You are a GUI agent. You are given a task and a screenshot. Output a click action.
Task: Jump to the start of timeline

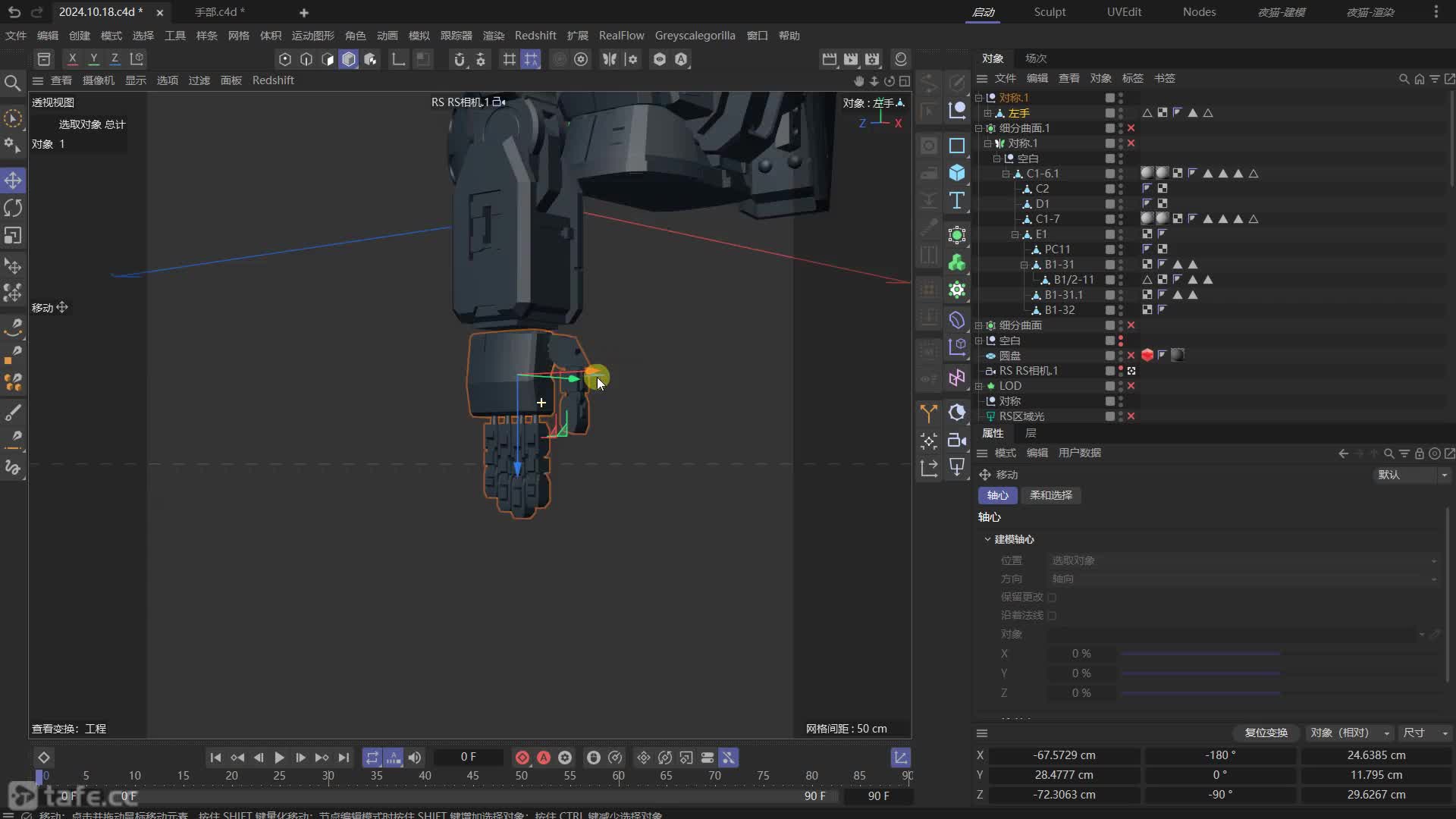coord(215,758)
